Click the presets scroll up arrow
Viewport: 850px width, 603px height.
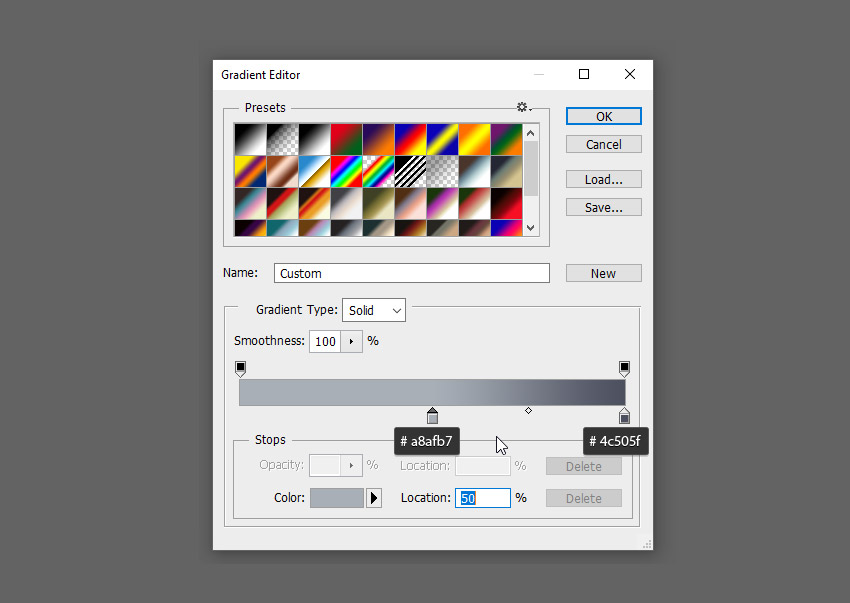coord(531,133)
